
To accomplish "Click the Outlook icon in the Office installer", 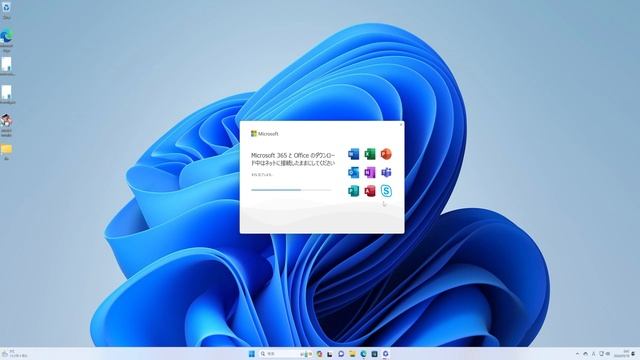I will pyautogui.click(x=353, y=172).
